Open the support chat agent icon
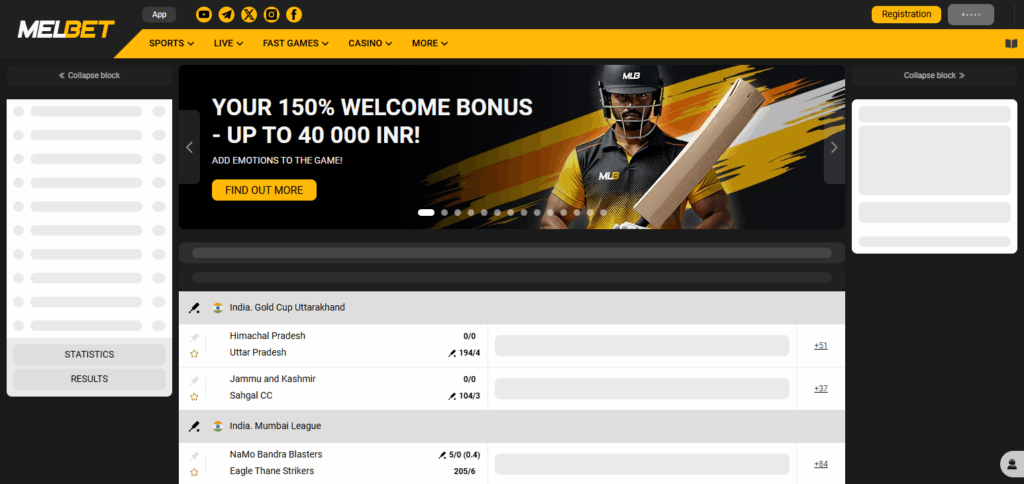This screenshot has height=484, width=1024. coord(1012,464)
